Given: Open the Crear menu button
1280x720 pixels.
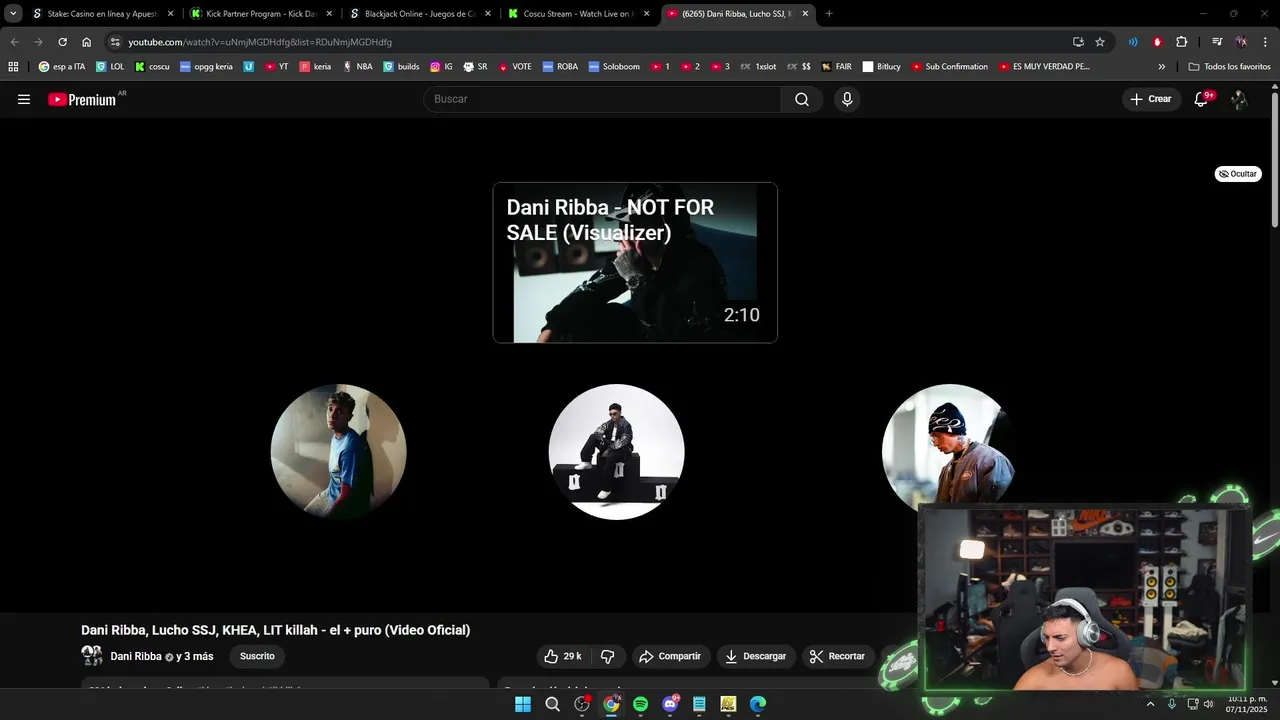Looking at the screenshot, I should point(1151,99).
